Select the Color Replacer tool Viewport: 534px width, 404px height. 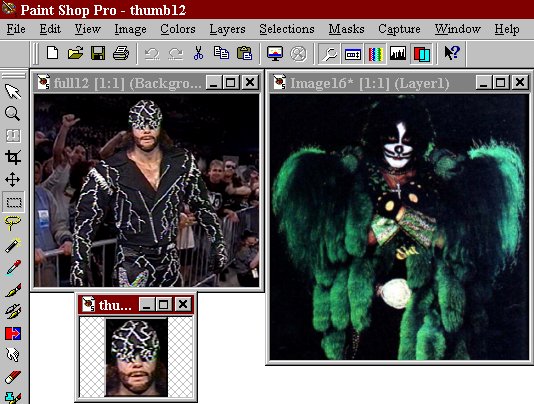tap(13, 333)
